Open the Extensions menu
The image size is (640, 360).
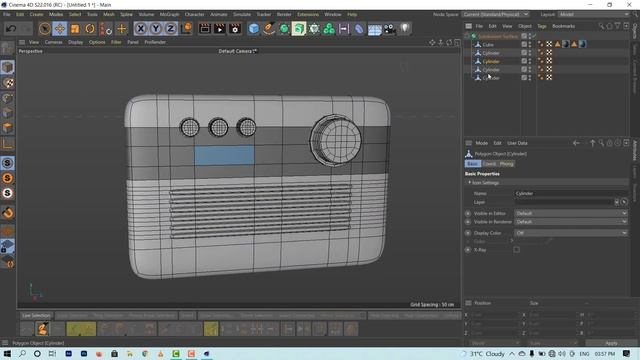[308, 14]
